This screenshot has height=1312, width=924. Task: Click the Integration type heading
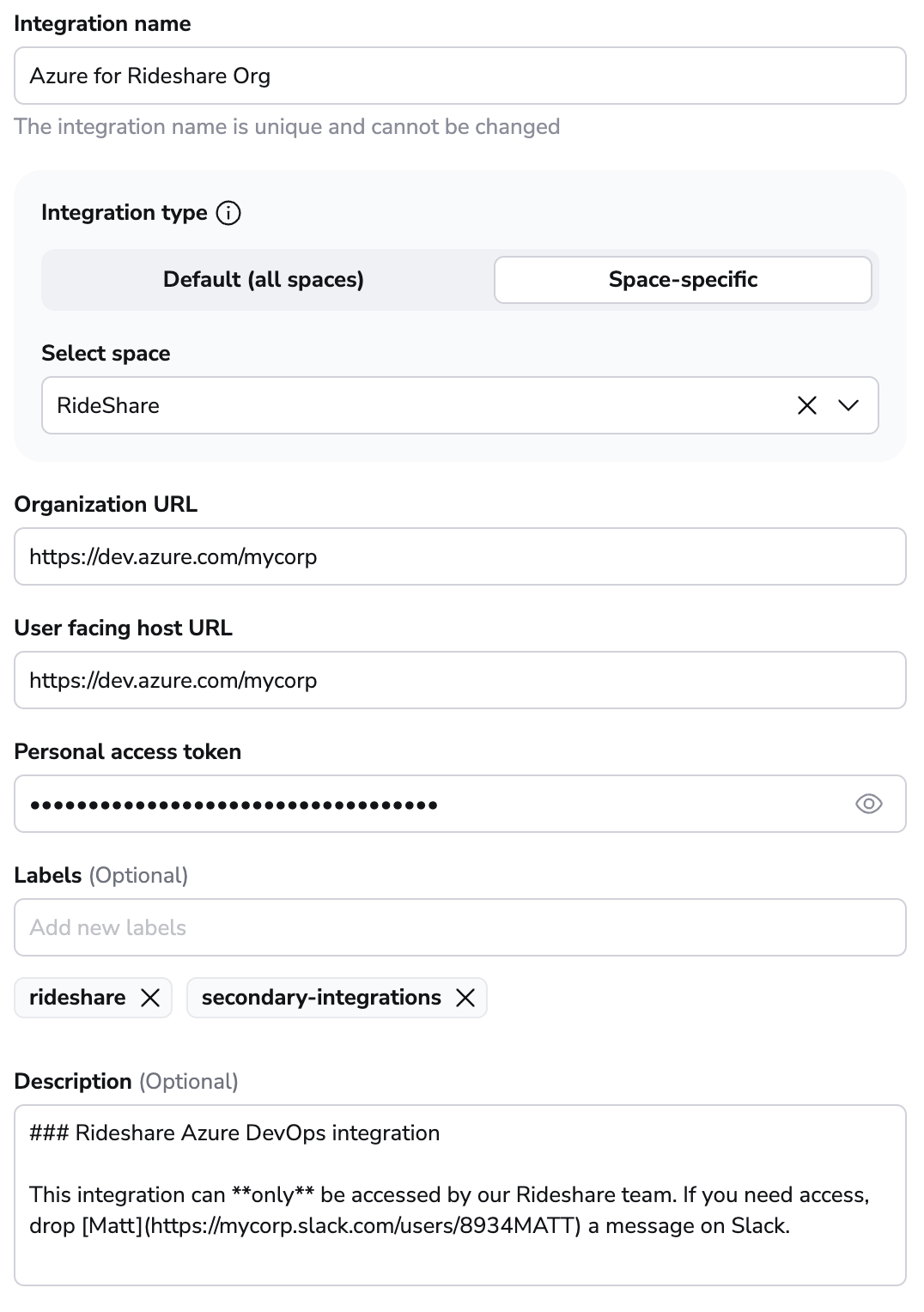(x=125, y=213)
